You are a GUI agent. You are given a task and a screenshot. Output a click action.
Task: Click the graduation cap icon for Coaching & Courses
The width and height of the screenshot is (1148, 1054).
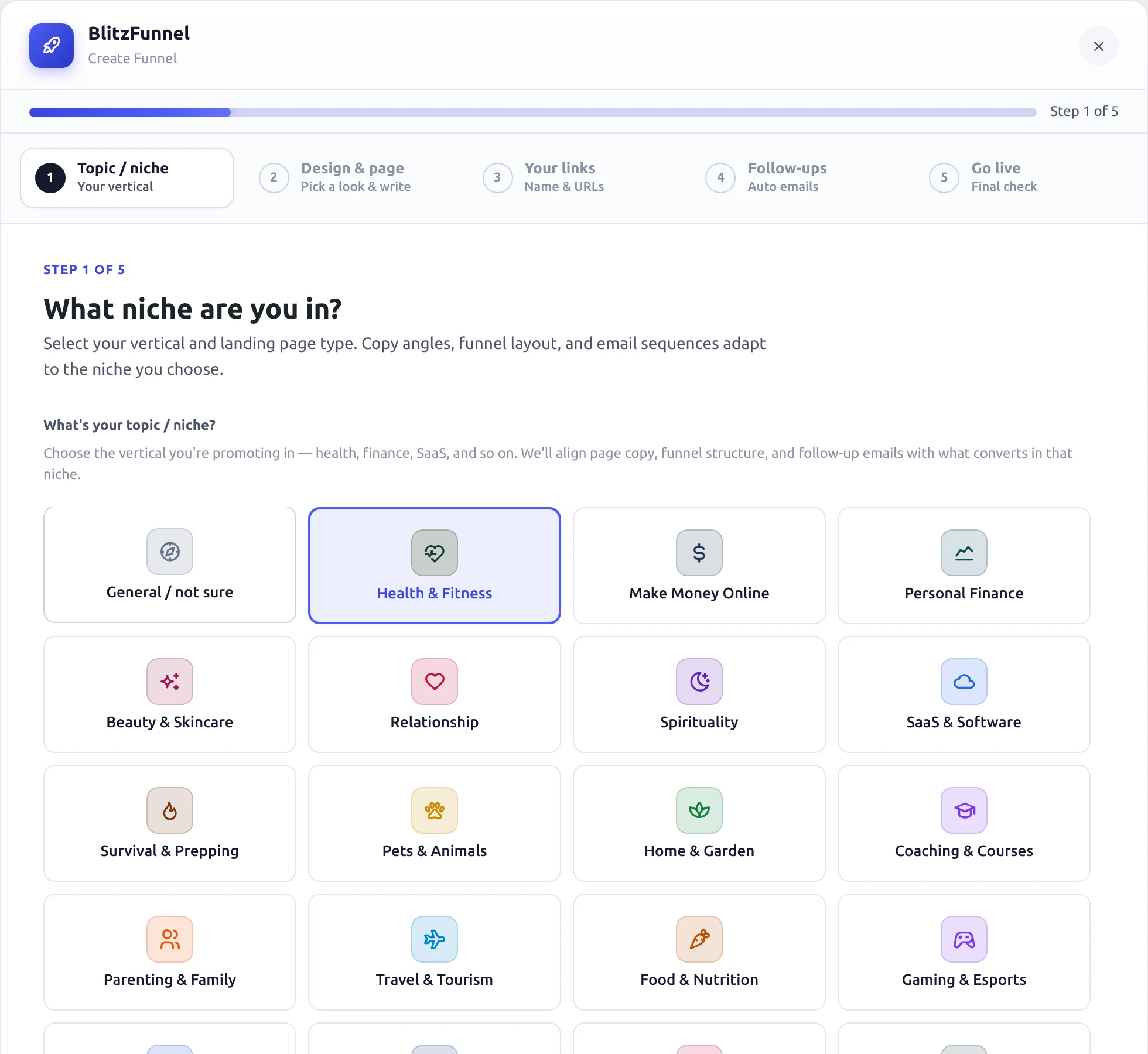click(964, 810)
